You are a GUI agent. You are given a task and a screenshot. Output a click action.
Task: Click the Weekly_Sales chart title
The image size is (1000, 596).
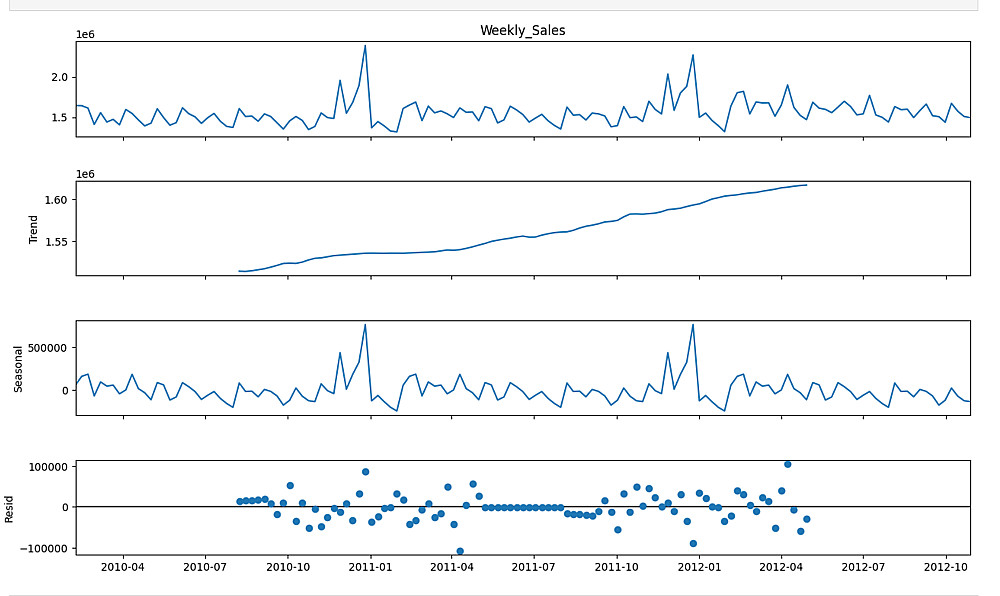(x=522, y=30)
